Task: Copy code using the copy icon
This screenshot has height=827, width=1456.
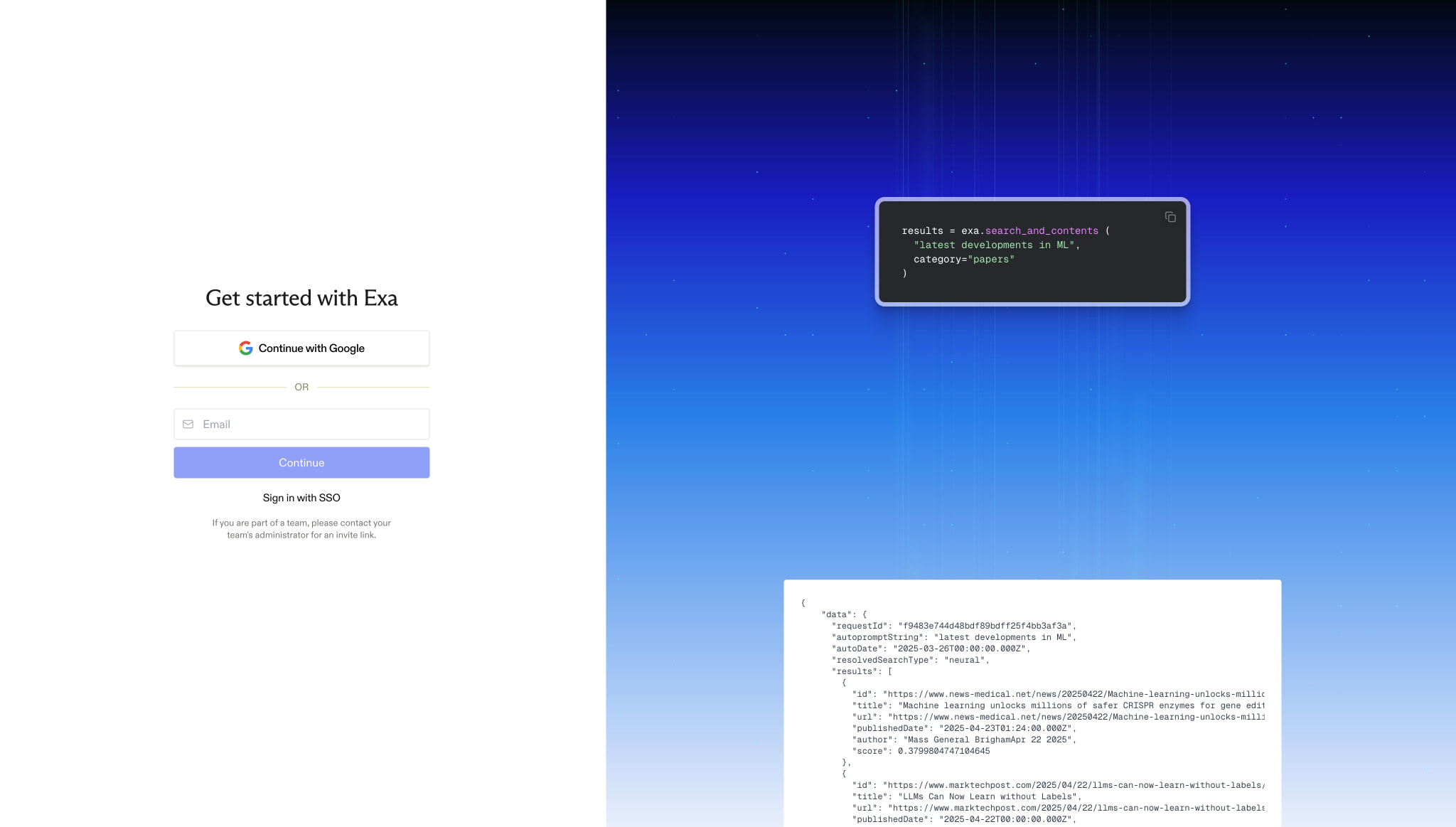Action: [1170, 217]
